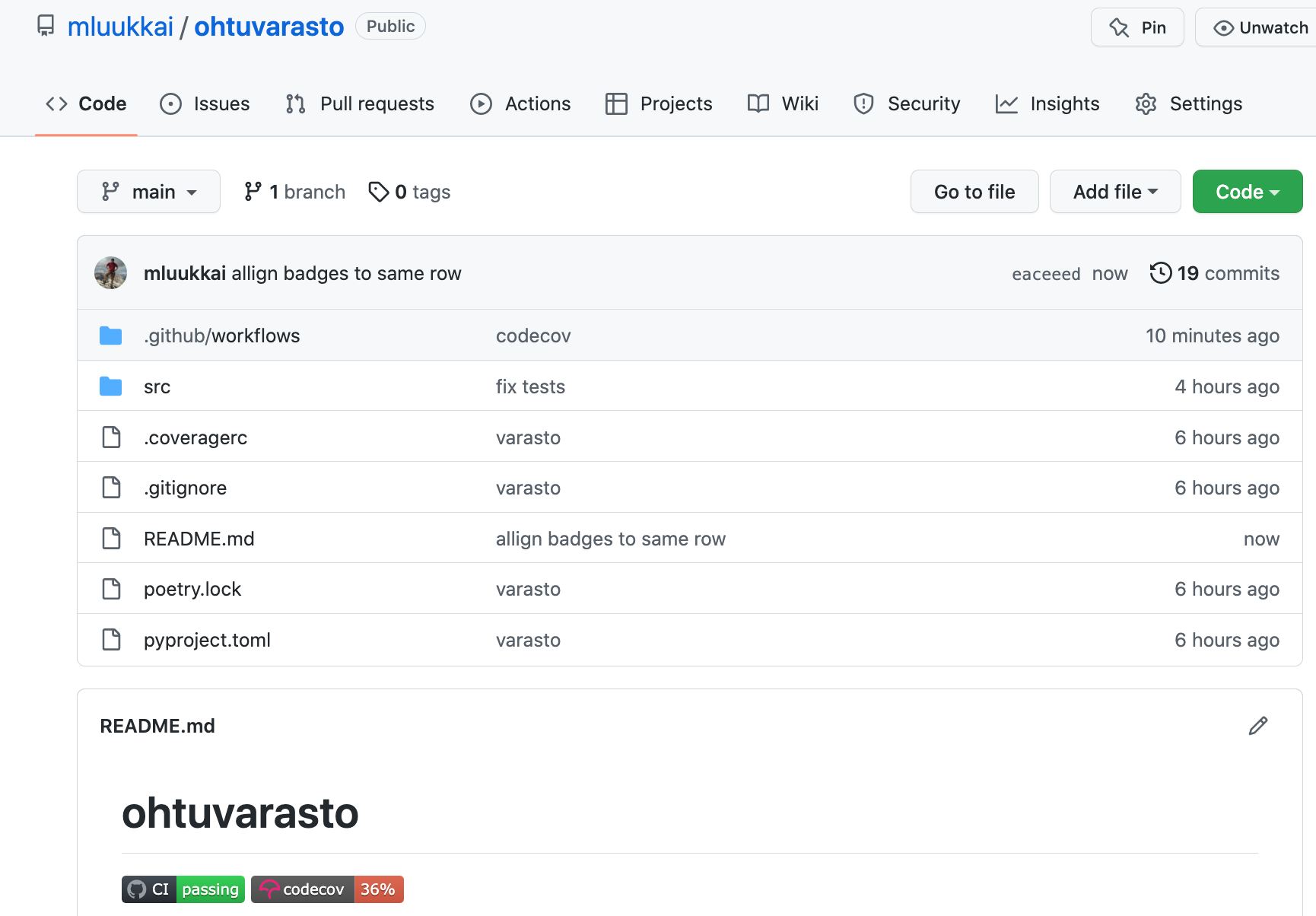1316x916 pixels.
Task: Click the branch icon beside 1 branch
Action: [x=253, y=192]
